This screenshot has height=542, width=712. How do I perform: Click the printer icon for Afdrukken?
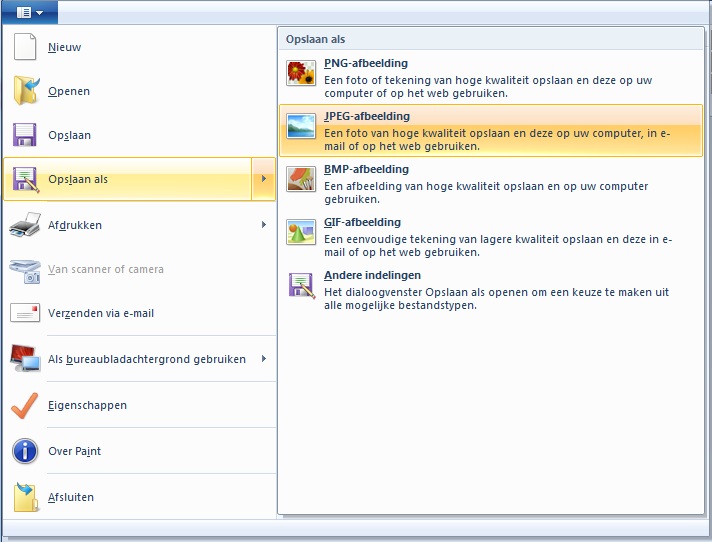pos(25,224)
